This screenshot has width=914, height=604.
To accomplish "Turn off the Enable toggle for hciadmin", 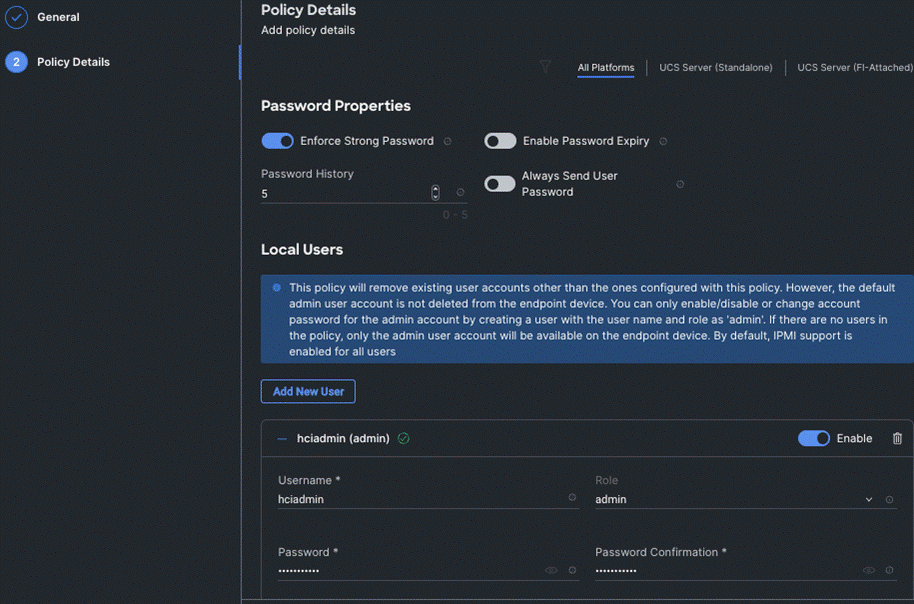I will pos(814,438).
